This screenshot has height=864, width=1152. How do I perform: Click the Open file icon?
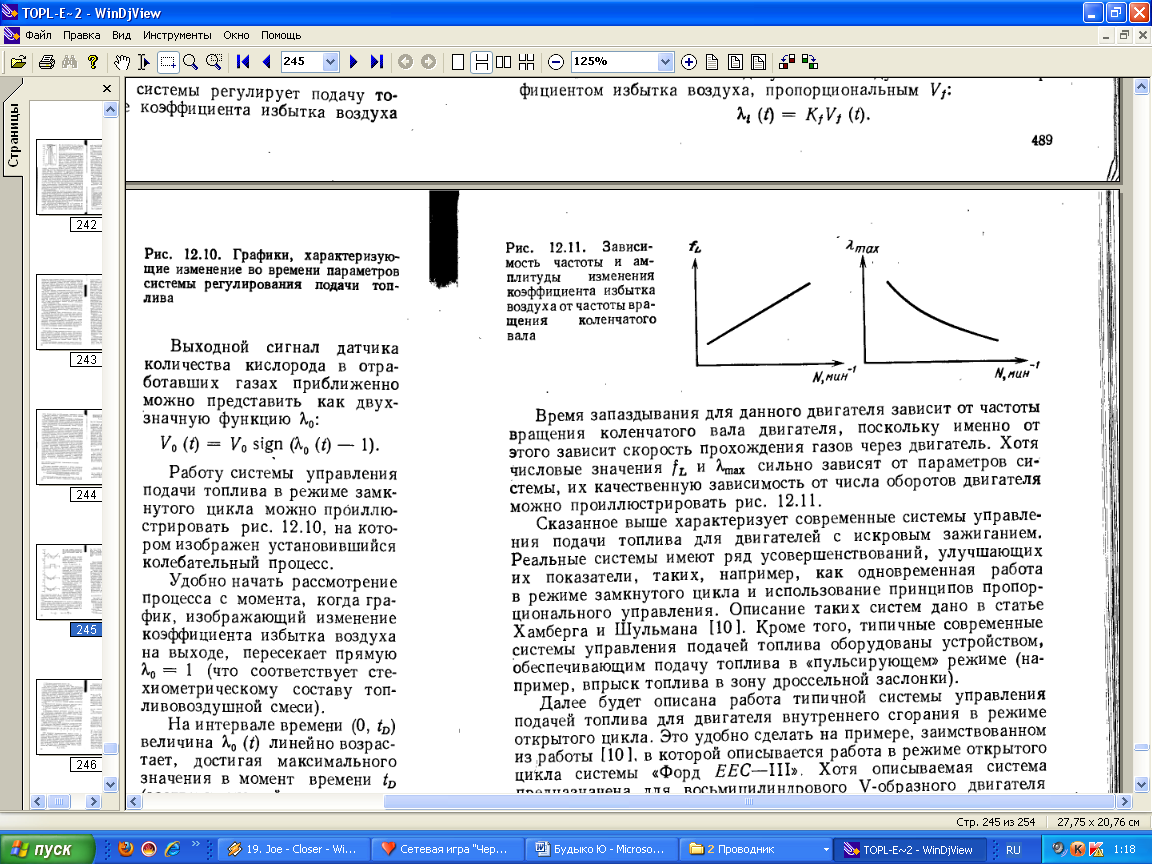[x=19, y=62]
